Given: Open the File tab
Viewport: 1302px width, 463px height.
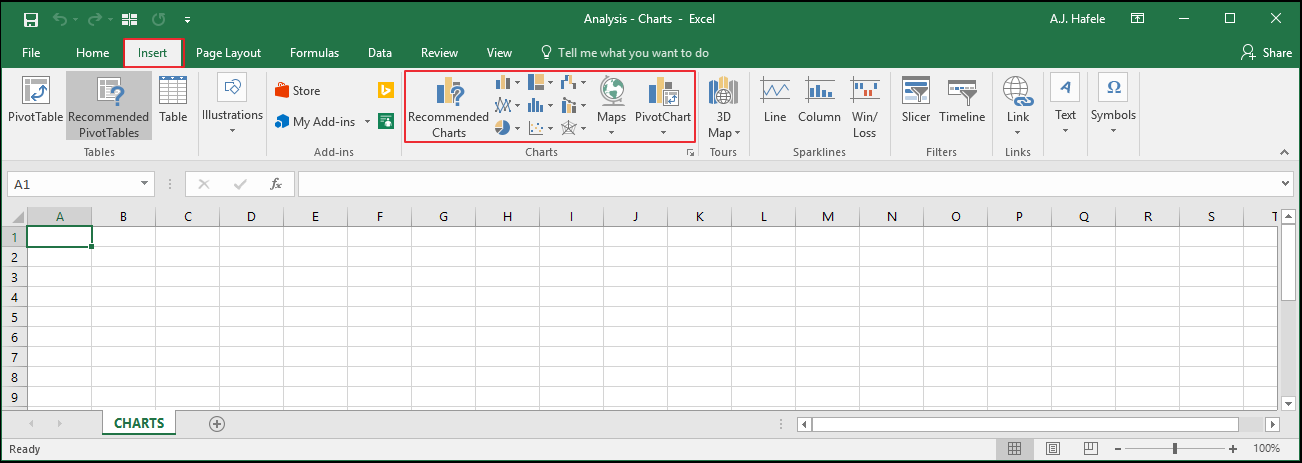Looking at the screenshot, I should (x=31, y=53).
